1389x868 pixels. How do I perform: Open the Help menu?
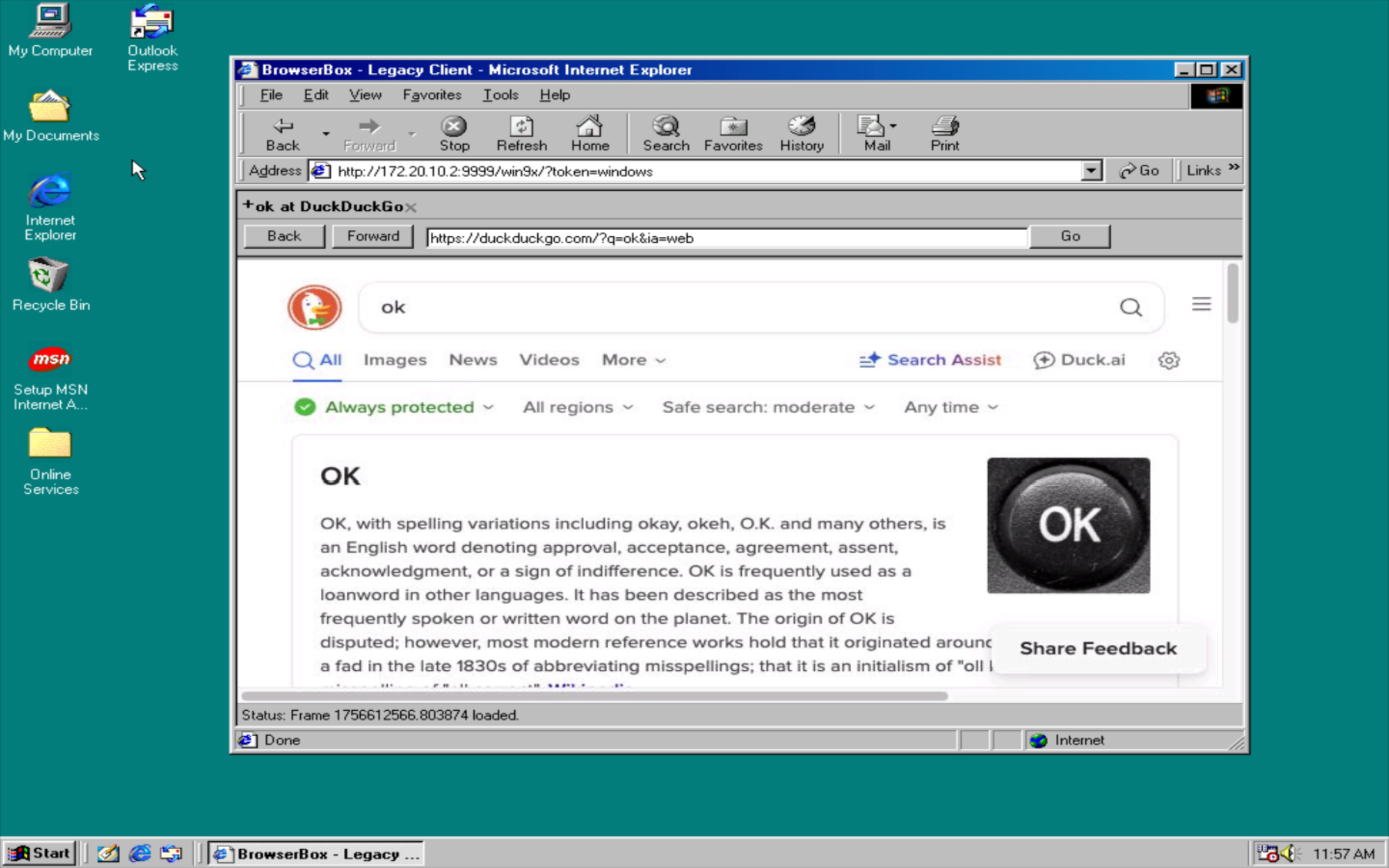click(555, 95)
